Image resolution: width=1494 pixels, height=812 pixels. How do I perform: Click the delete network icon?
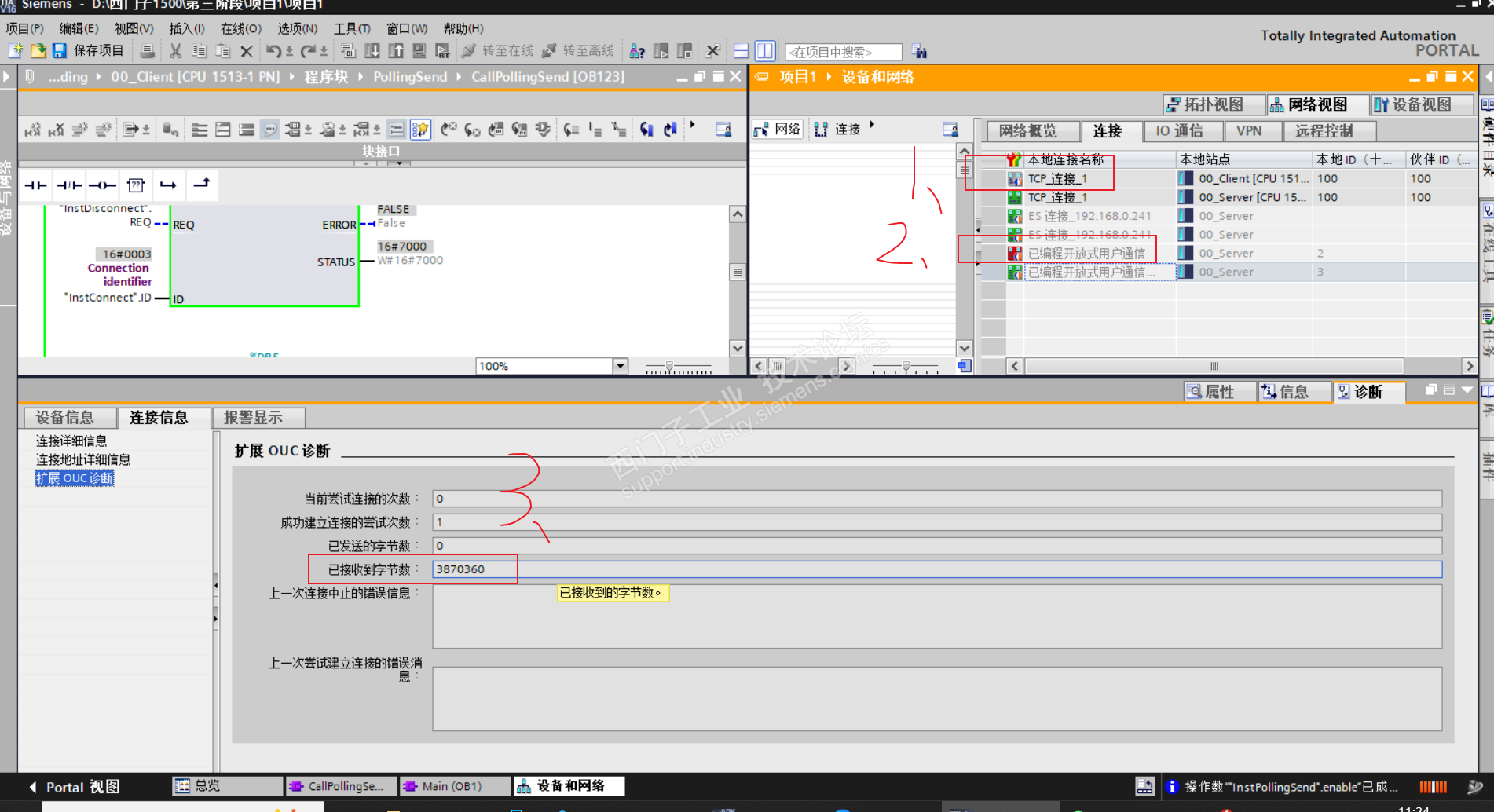pos(56,129)
